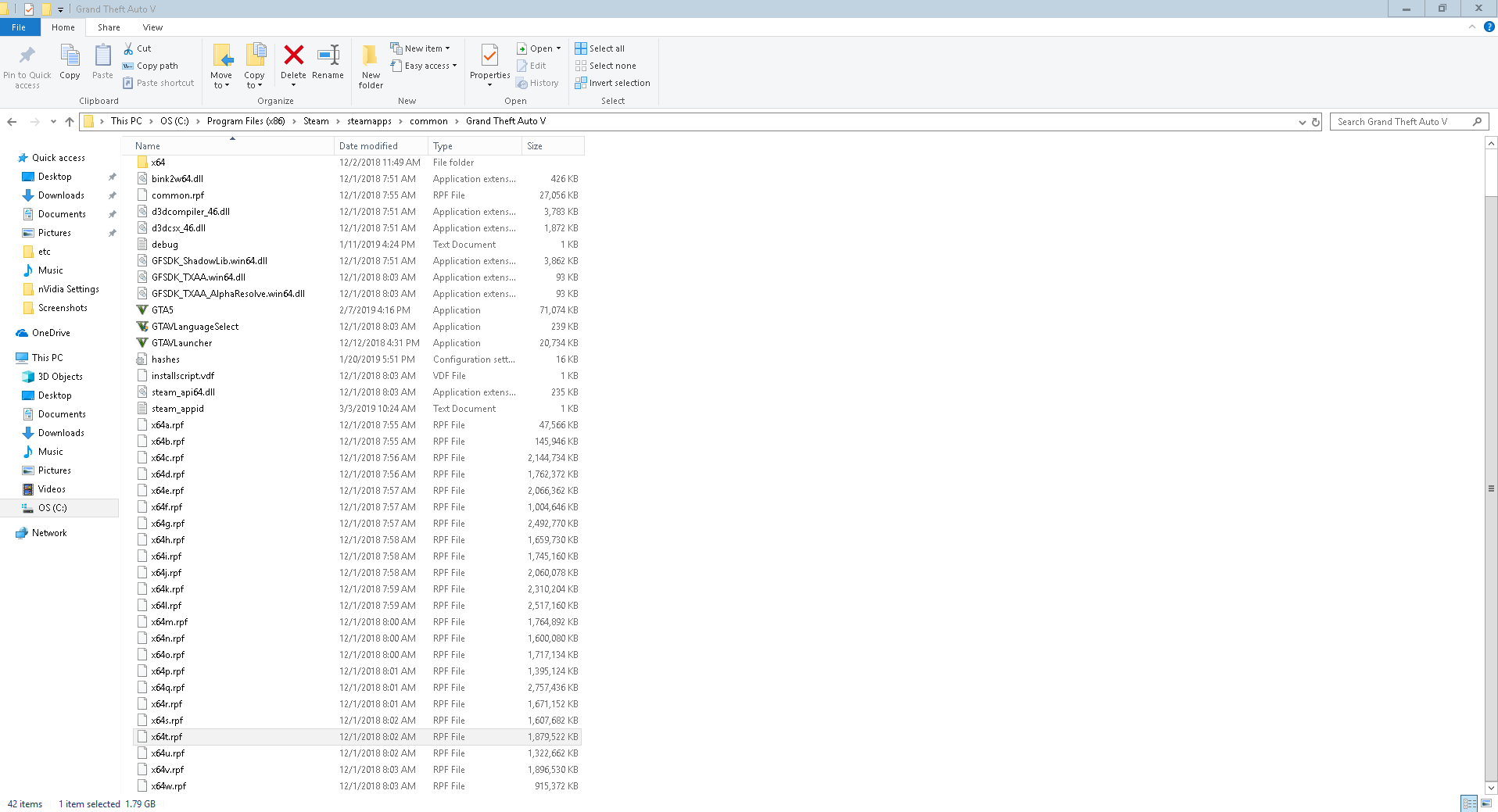This screenshot has width=1498, height=812.
Task: Click Paste shortcut in the ribbon
Action: point(159,83)
